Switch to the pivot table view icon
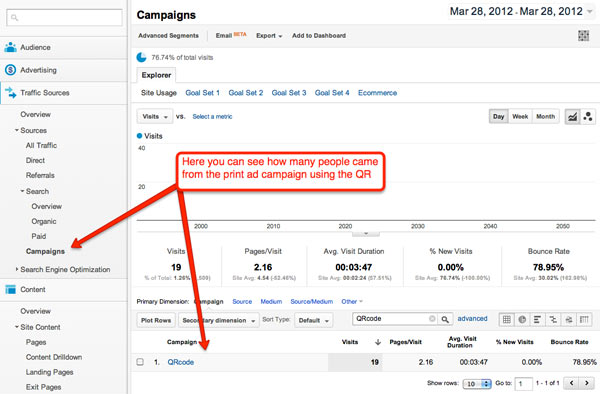600x394 pixels. (584, 319)
